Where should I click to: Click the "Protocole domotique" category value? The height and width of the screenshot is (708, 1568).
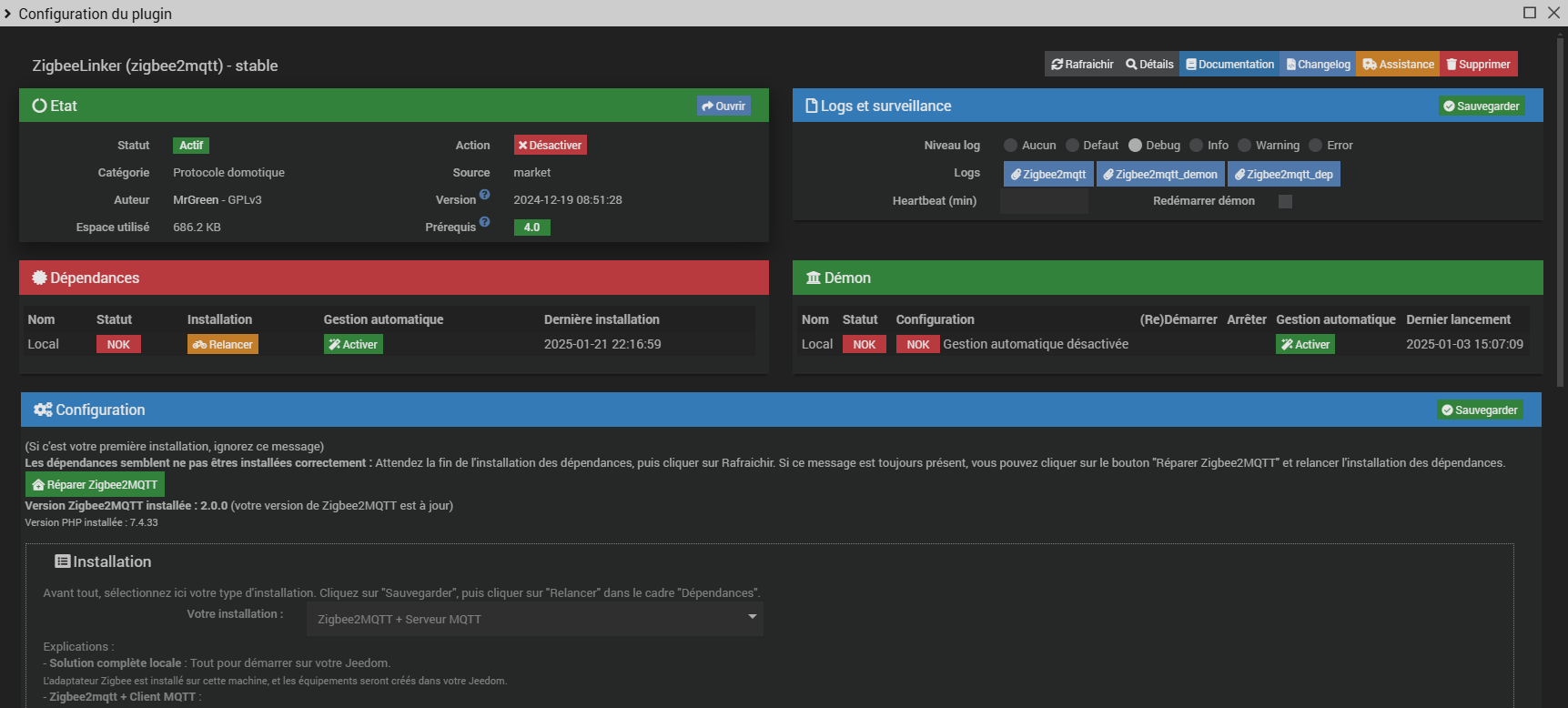point(228,172)
